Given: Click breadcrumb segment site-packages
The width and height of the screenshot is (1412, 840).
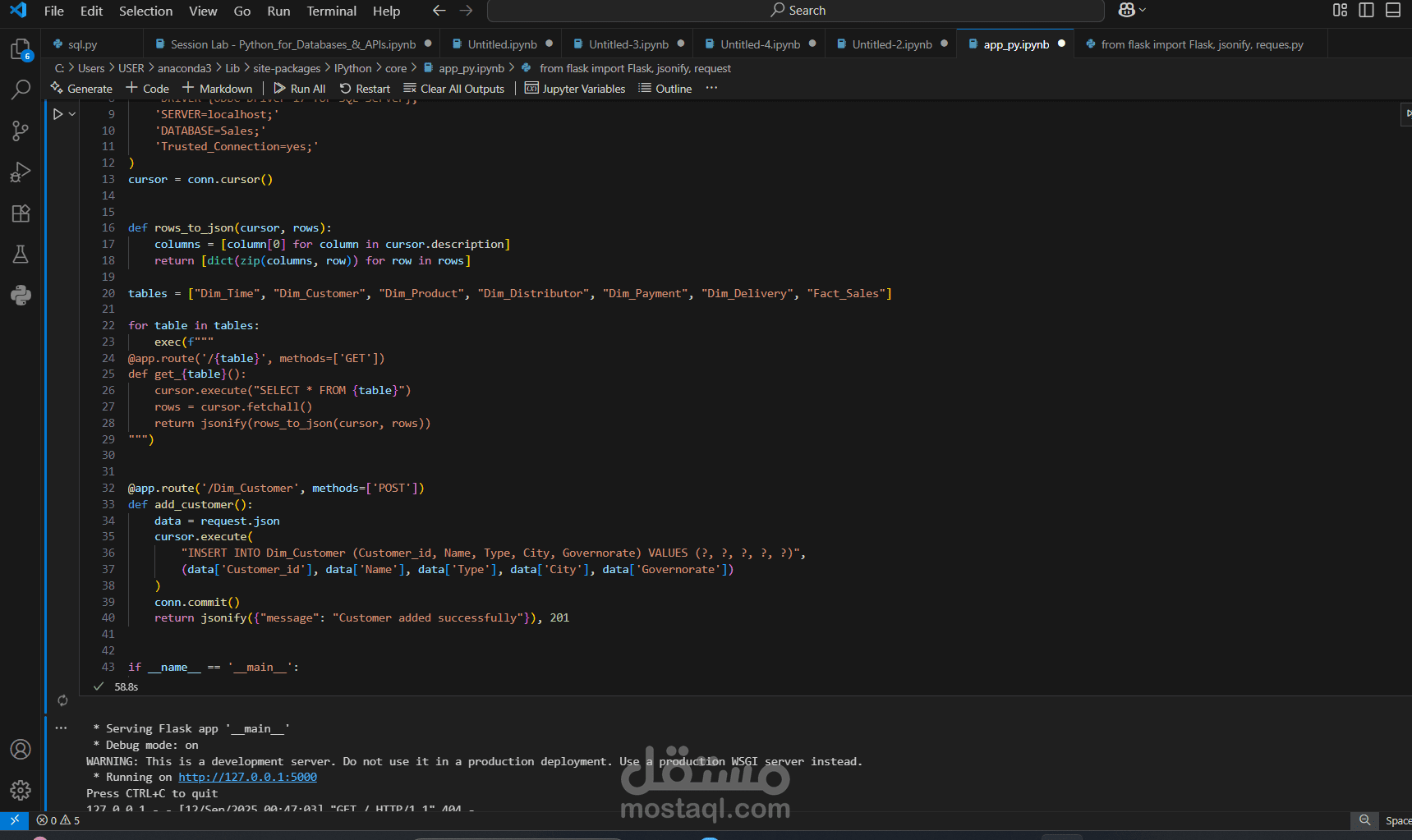Looking at the screenshot, I should (287, 68).
